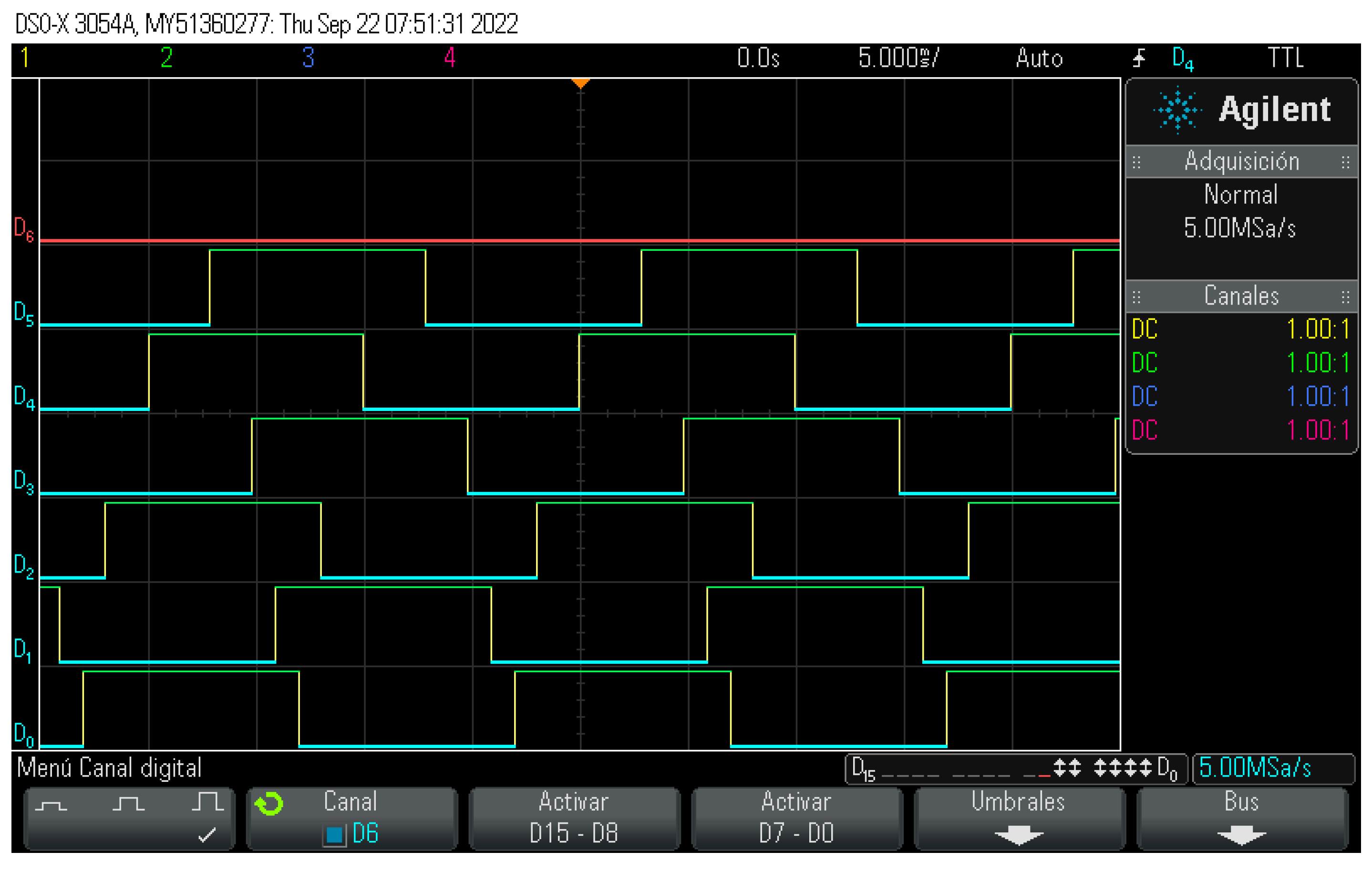Image resolution: width=1372 pixels, height=872 pixels.
Task: Click the left grip icon on Adquisición header
Action: point(1136,162)
